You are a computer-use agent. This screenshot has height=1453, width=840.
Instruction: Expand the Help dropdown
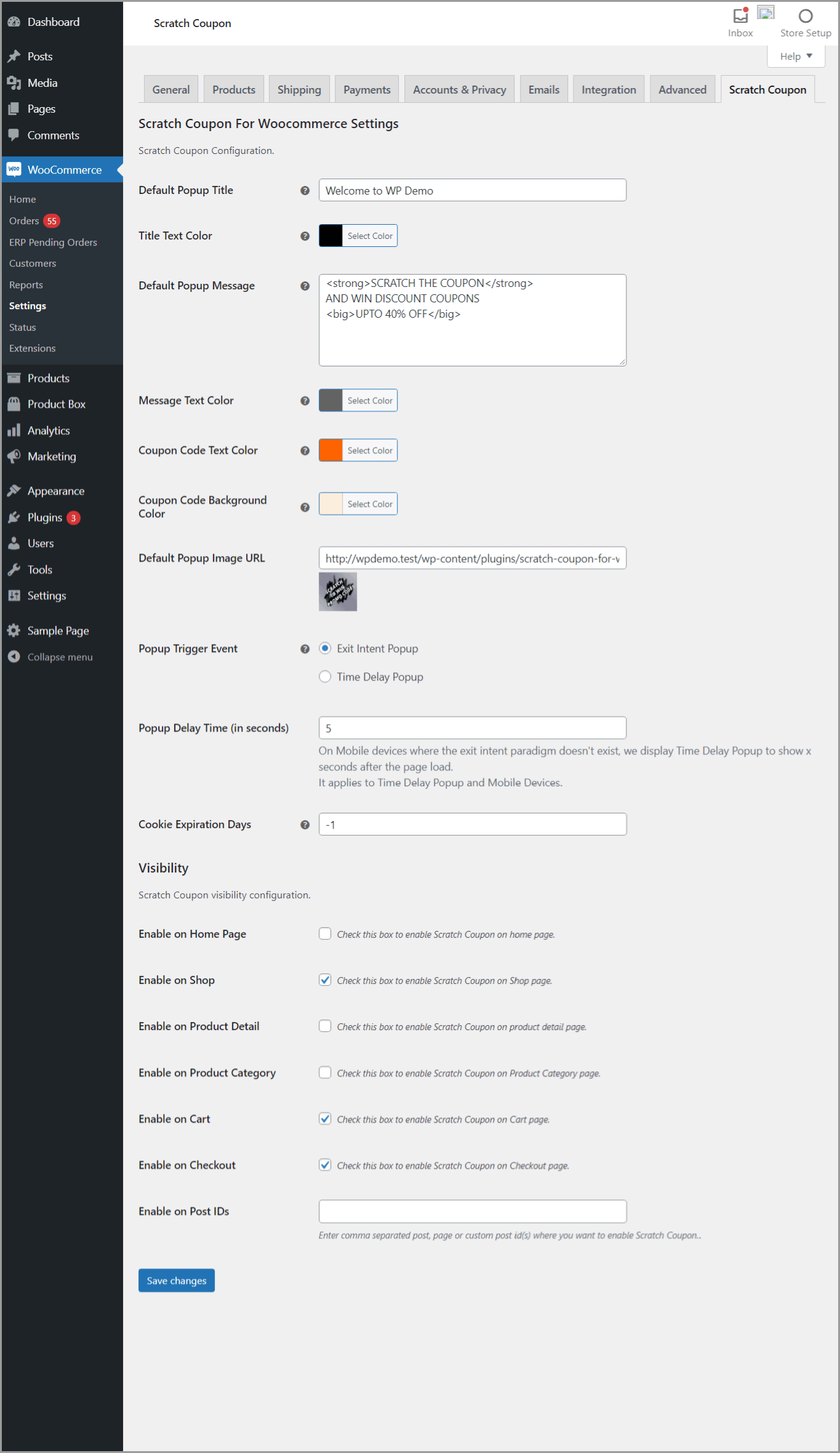point(796,56)
